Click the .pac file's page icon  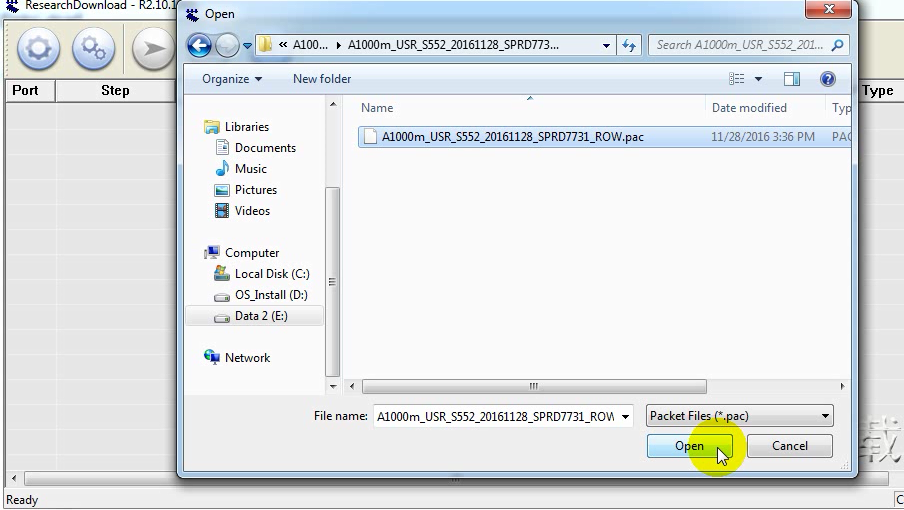(x=371, y=137)
